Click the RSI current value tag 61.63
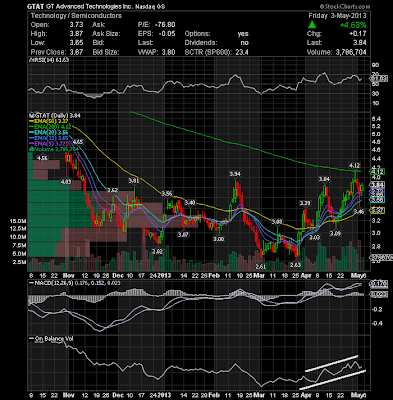Image resolution: width=393 pixels, height=400 pixels. tap(379, 79)
